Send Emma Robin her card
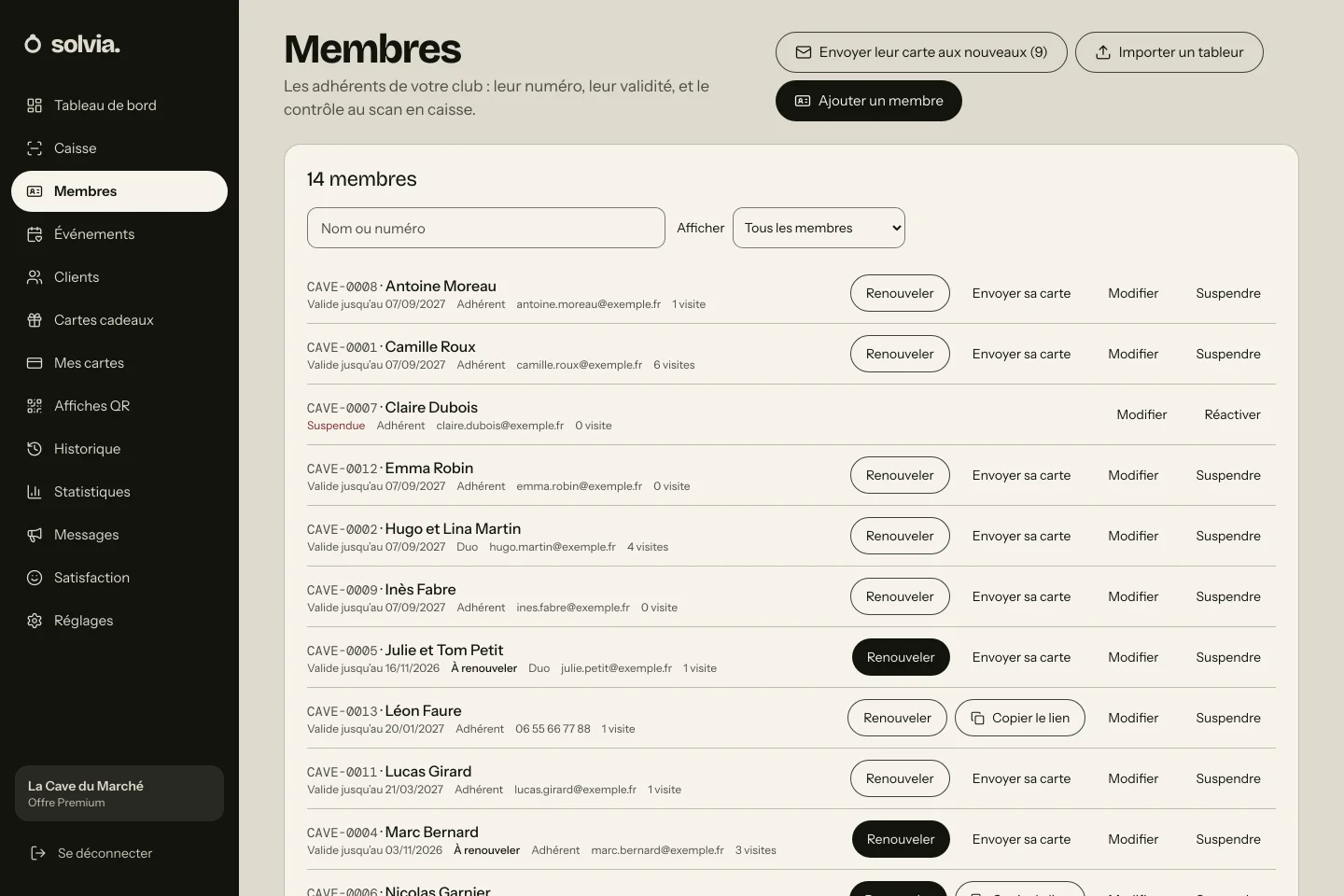 click(1021, 475)
